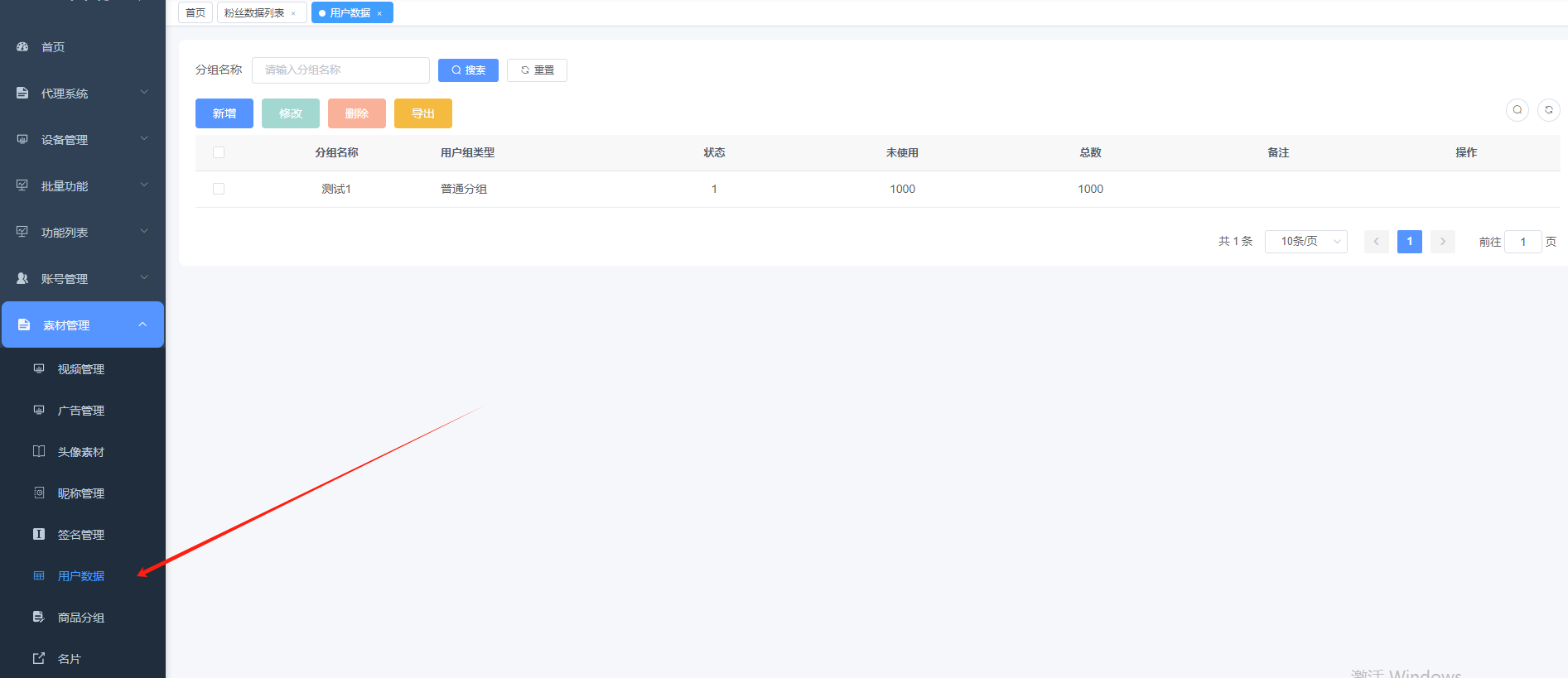
Task: Click cell 普通分组 in the table
Action: point(464,189)
